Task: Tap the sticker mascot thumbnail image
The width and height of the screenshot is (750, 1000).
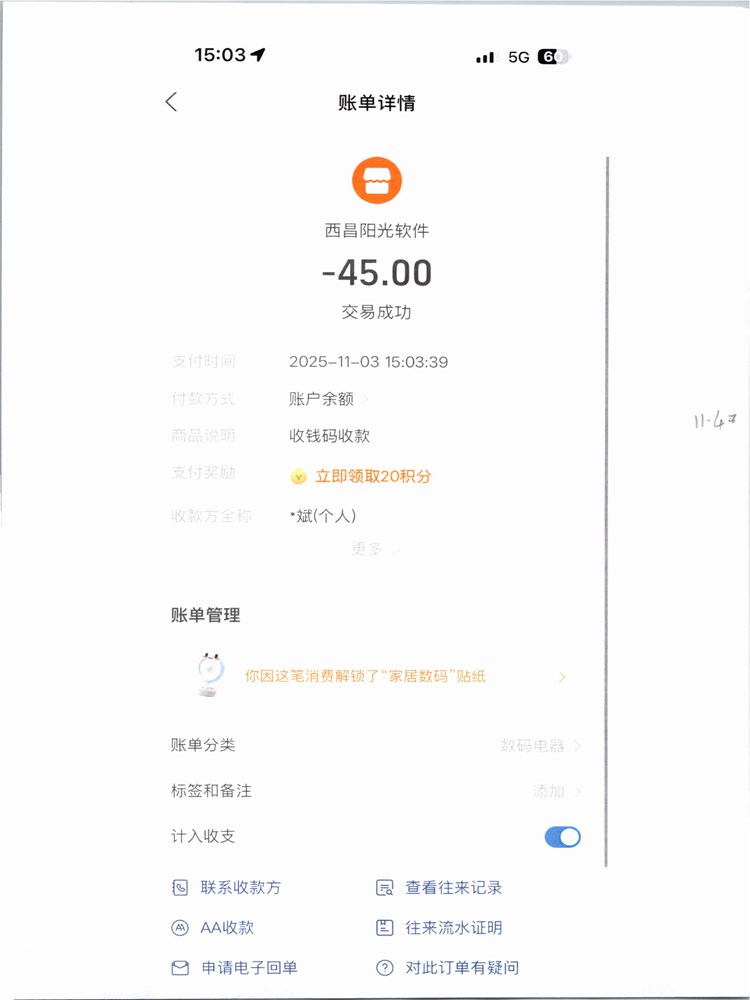Action: click(210, 673)
